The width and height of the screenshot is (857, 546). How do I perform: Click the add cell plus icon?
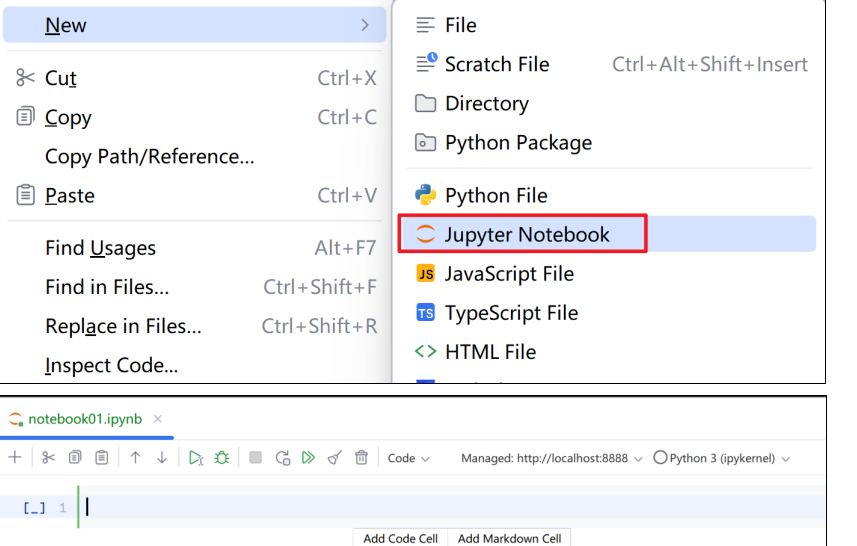point(15,457)
